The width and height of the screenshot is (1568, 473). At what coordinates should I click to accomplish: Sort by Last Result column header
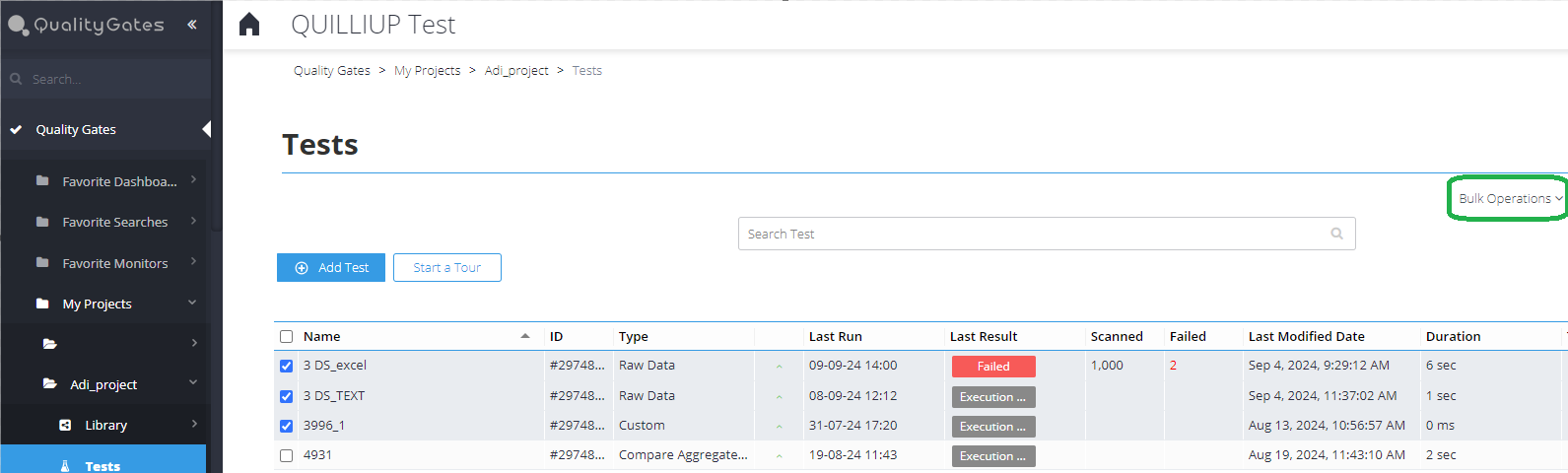[984, 336]
